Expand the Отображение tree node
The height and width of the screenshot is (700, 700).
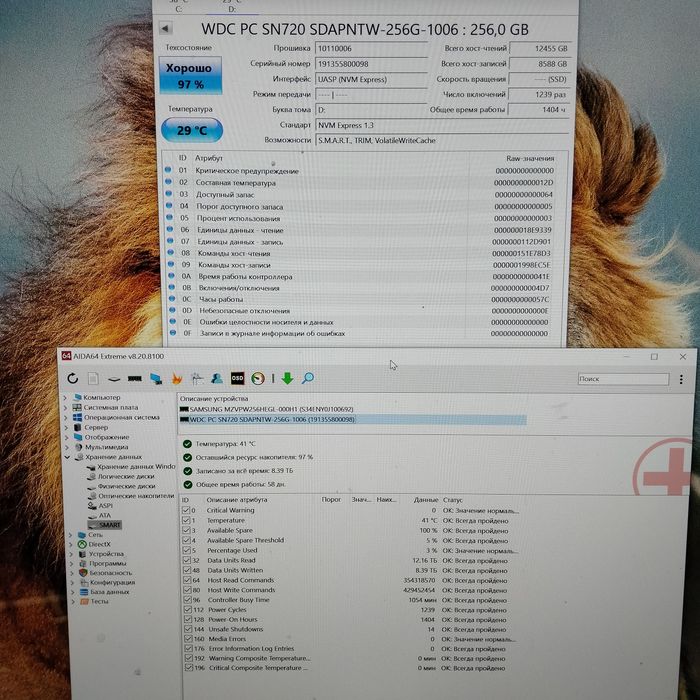[x=67, y=438]
